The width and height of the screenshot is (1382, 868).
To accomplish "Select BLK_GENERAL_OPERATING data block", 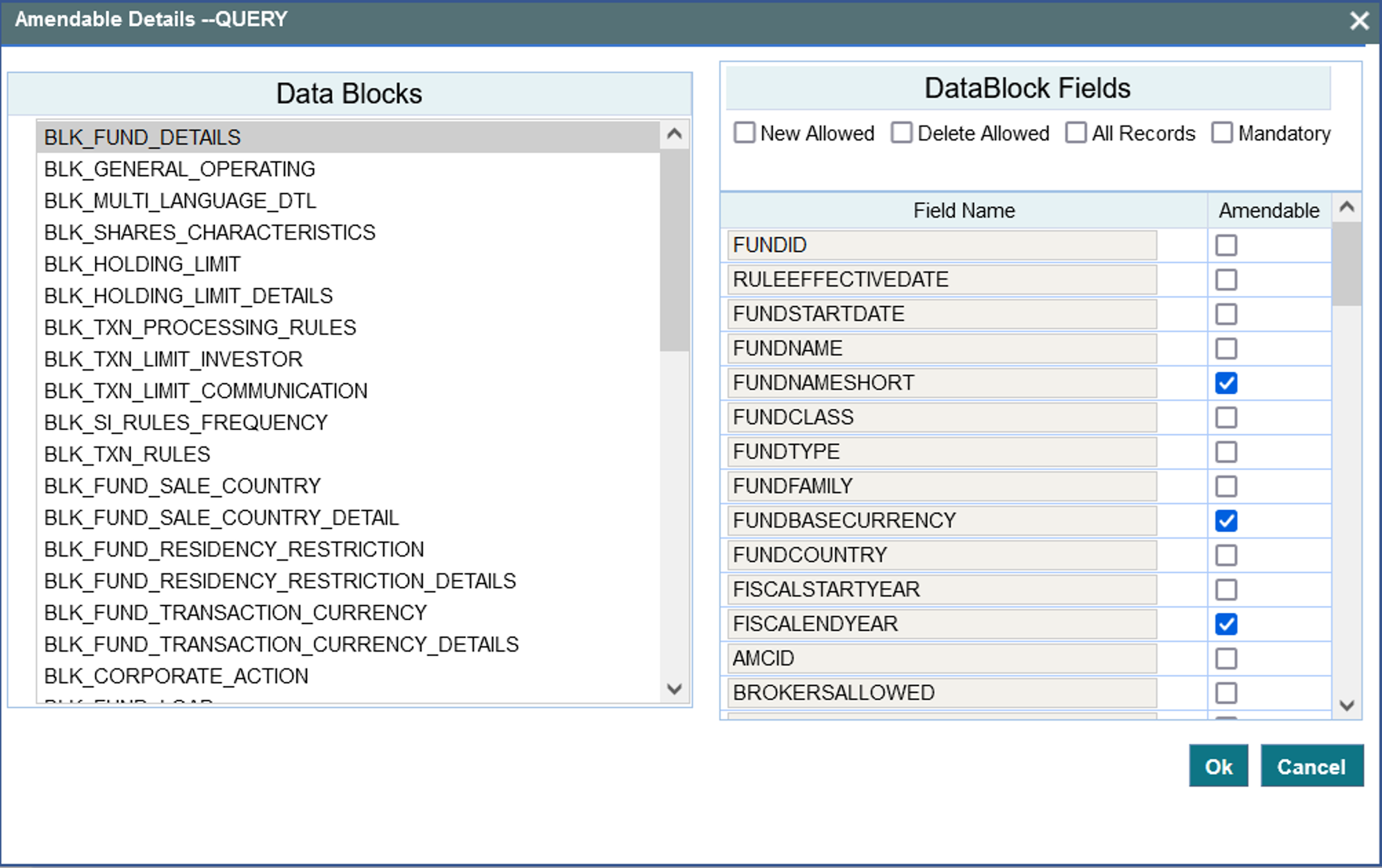I will [180, 169].
